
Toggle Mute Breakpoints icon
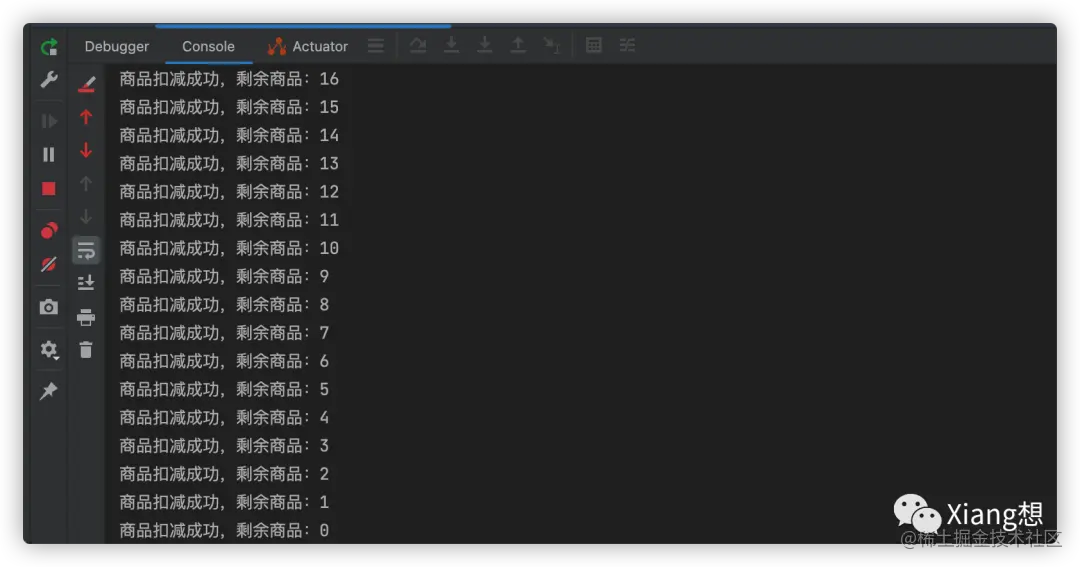click(x=49, y=265)
